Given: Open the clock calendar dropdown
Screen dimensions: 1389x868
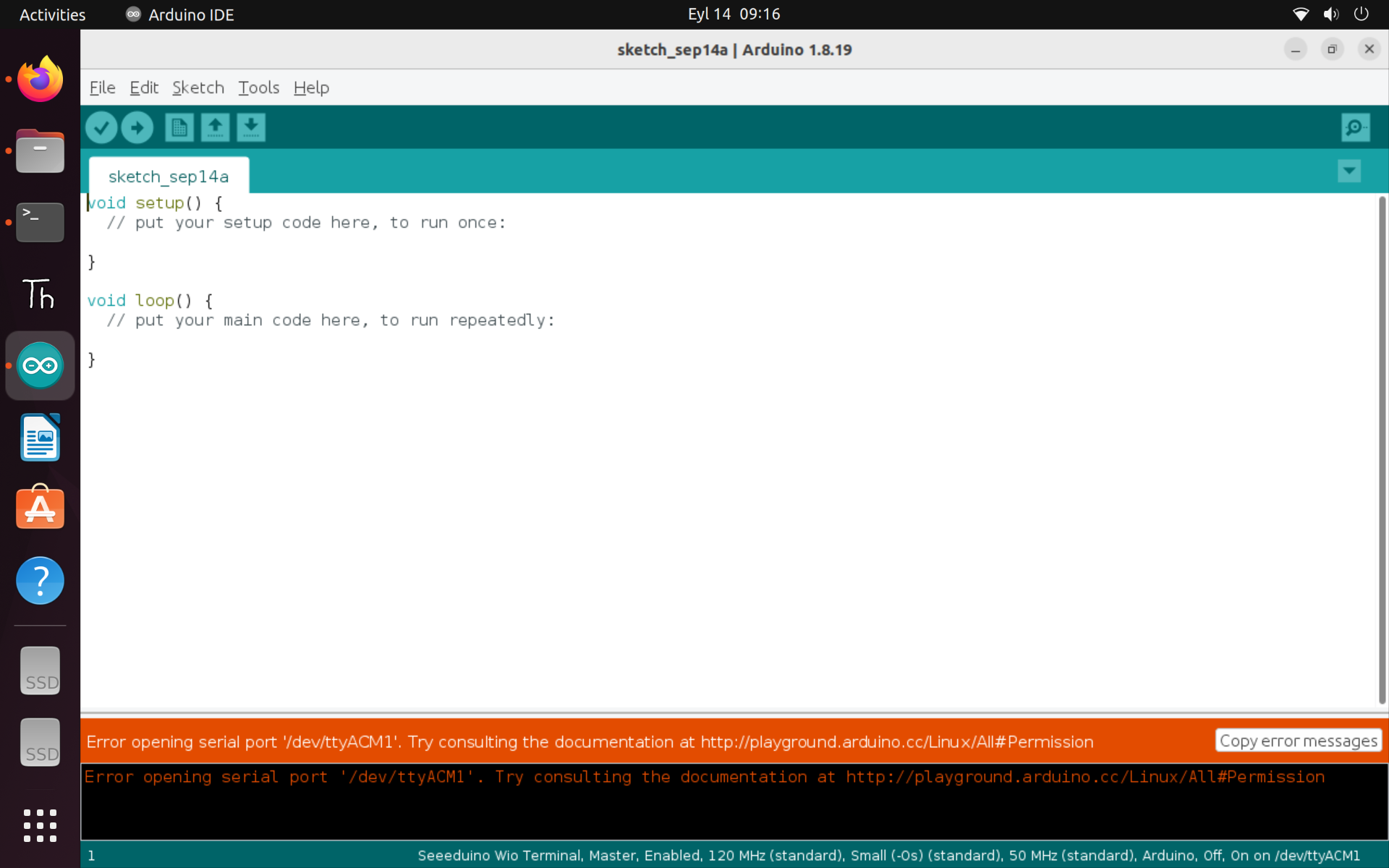Looking at the screenshot, I should click(734, 14).
